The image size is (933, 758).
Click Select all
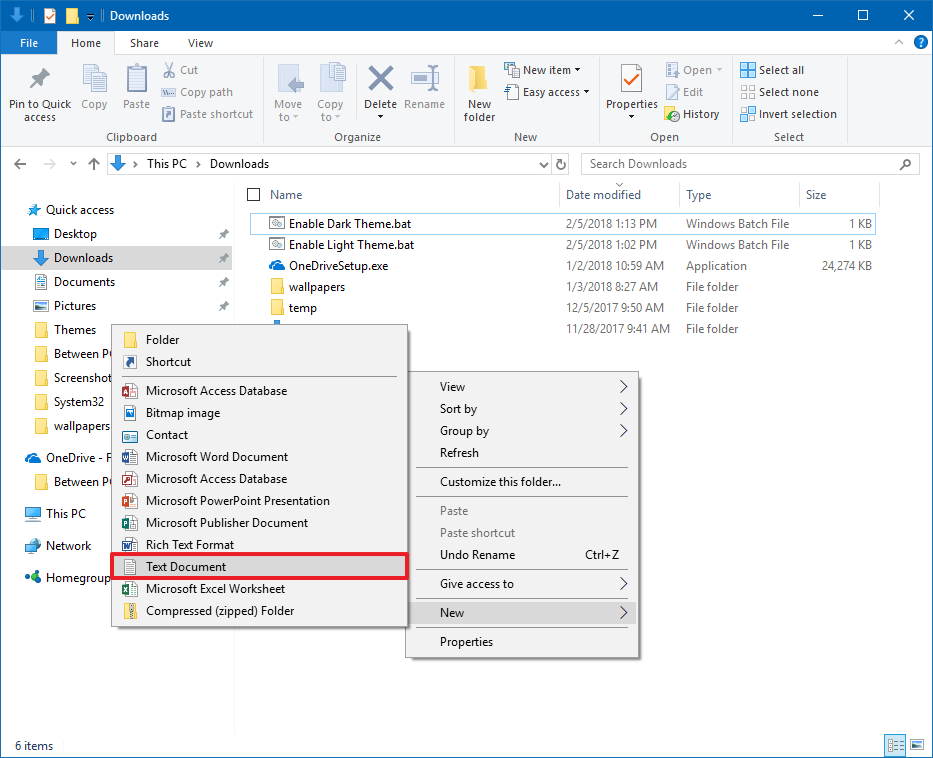click(x=772, y=70)
